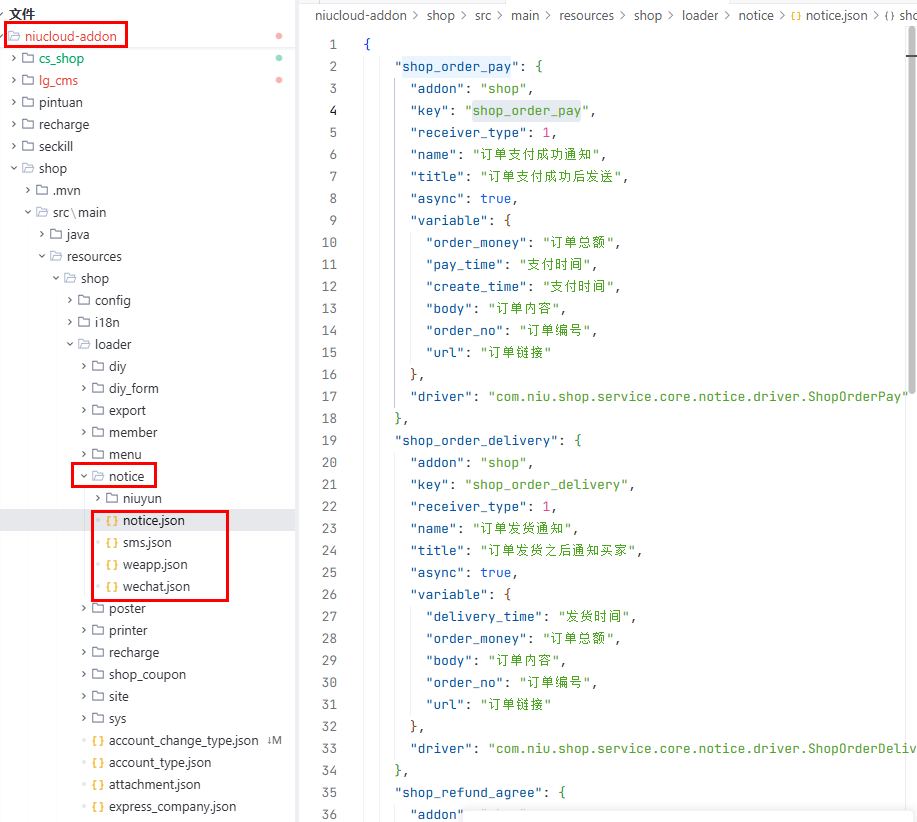Open attachment.json in the file tree
Viewport: 917px width, 822px height.
point(154,785)
